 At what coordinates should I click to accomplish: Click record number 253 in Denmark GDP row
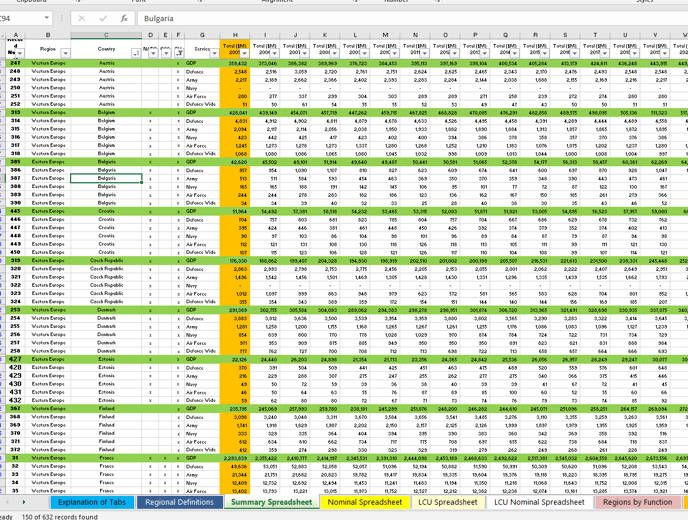pos(15,310)
